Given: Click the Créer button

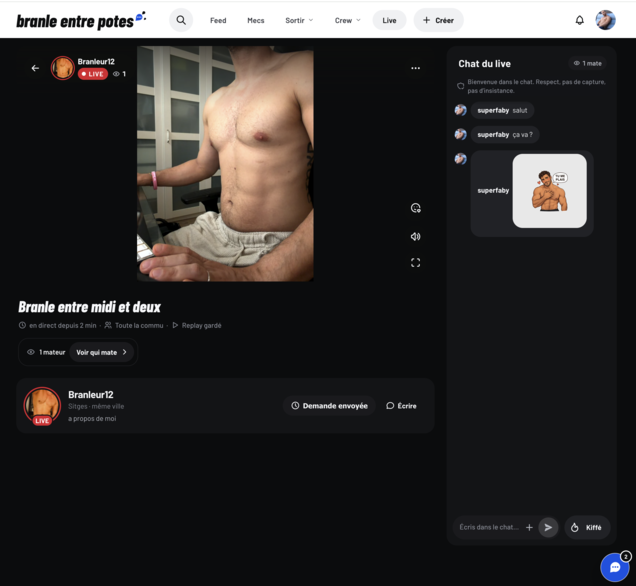Looking at the screenshot, I should coord(438,20).
